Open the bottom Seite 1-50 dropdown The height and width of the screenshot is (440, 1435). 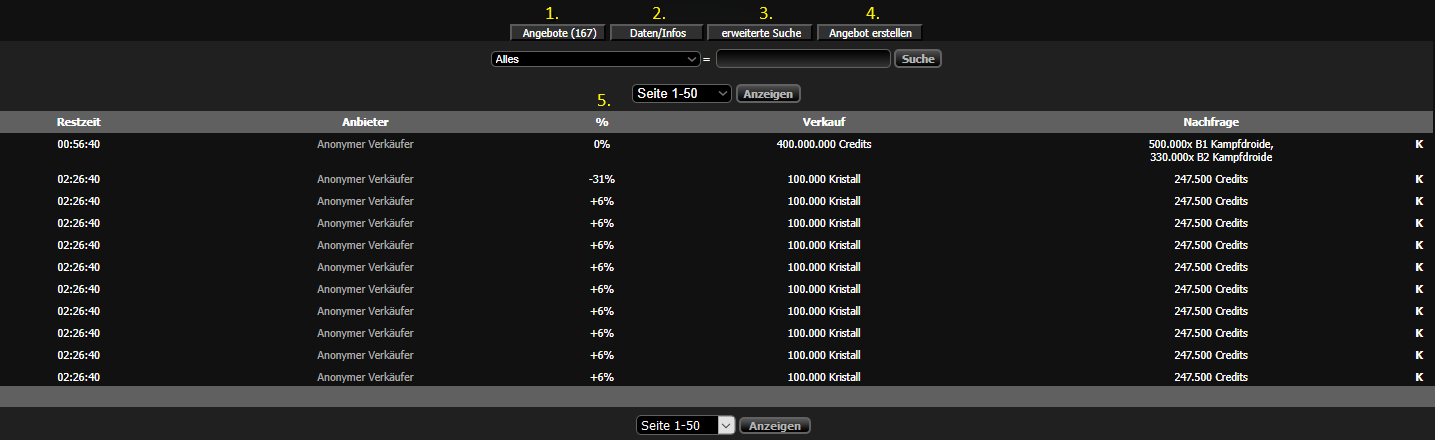click(x=686, y=425)
